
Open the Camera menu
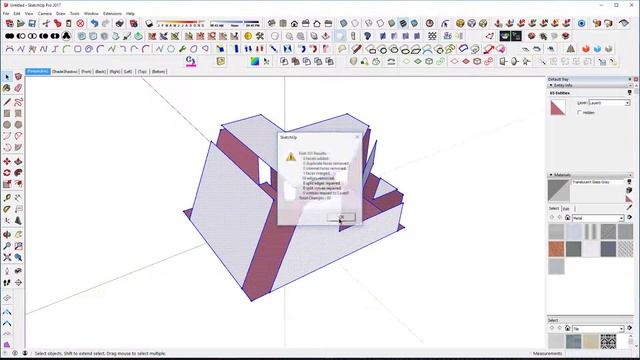point(44,13)
